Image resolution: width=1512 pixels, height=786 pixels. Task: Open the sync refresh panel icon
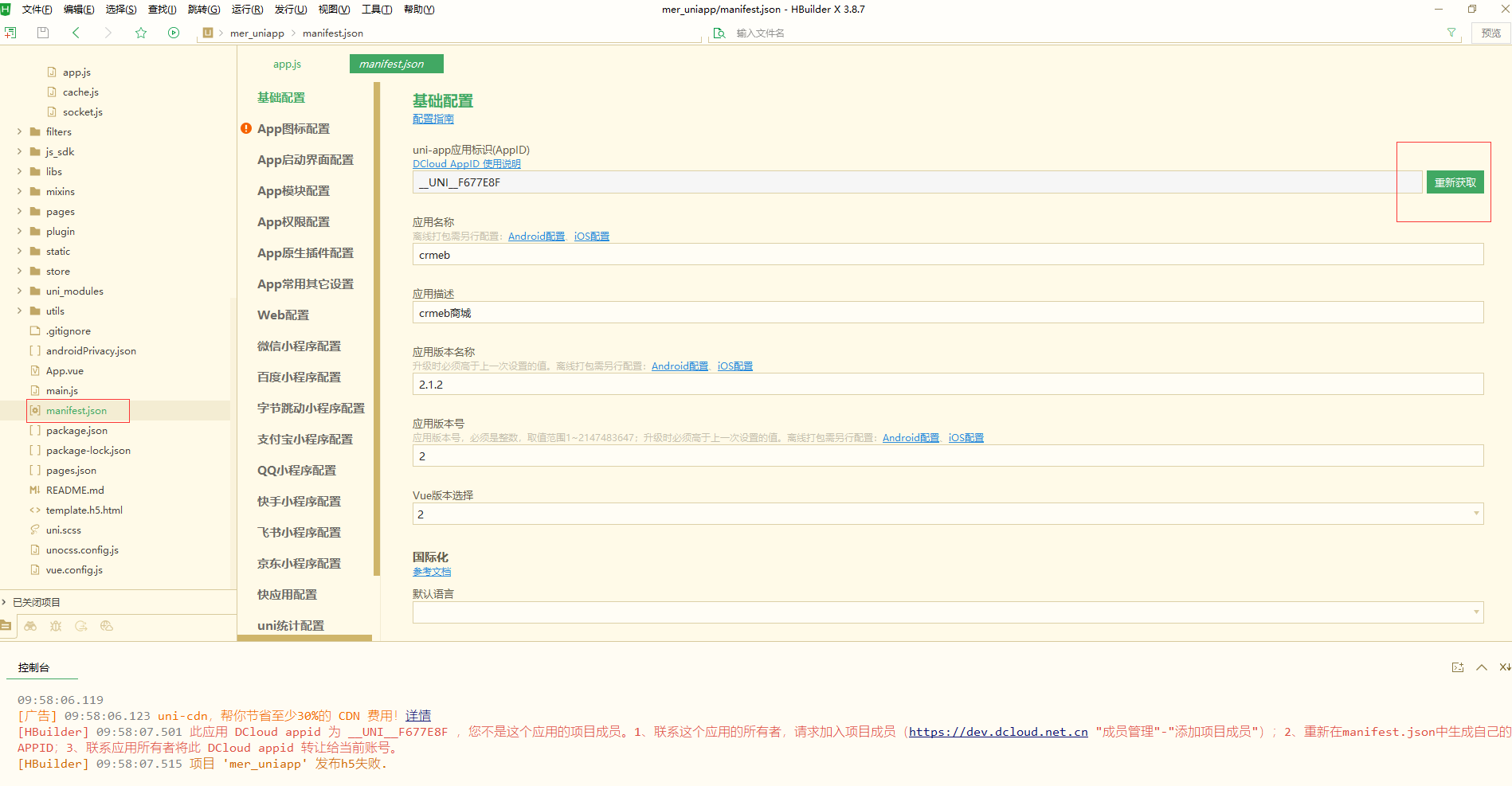point(81,626)
